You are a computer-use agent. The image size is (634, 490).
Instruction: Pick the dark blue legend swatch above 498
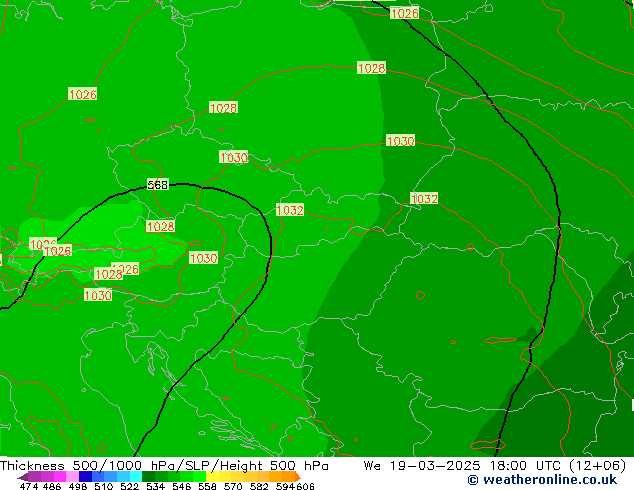click(x=85, y=476)
